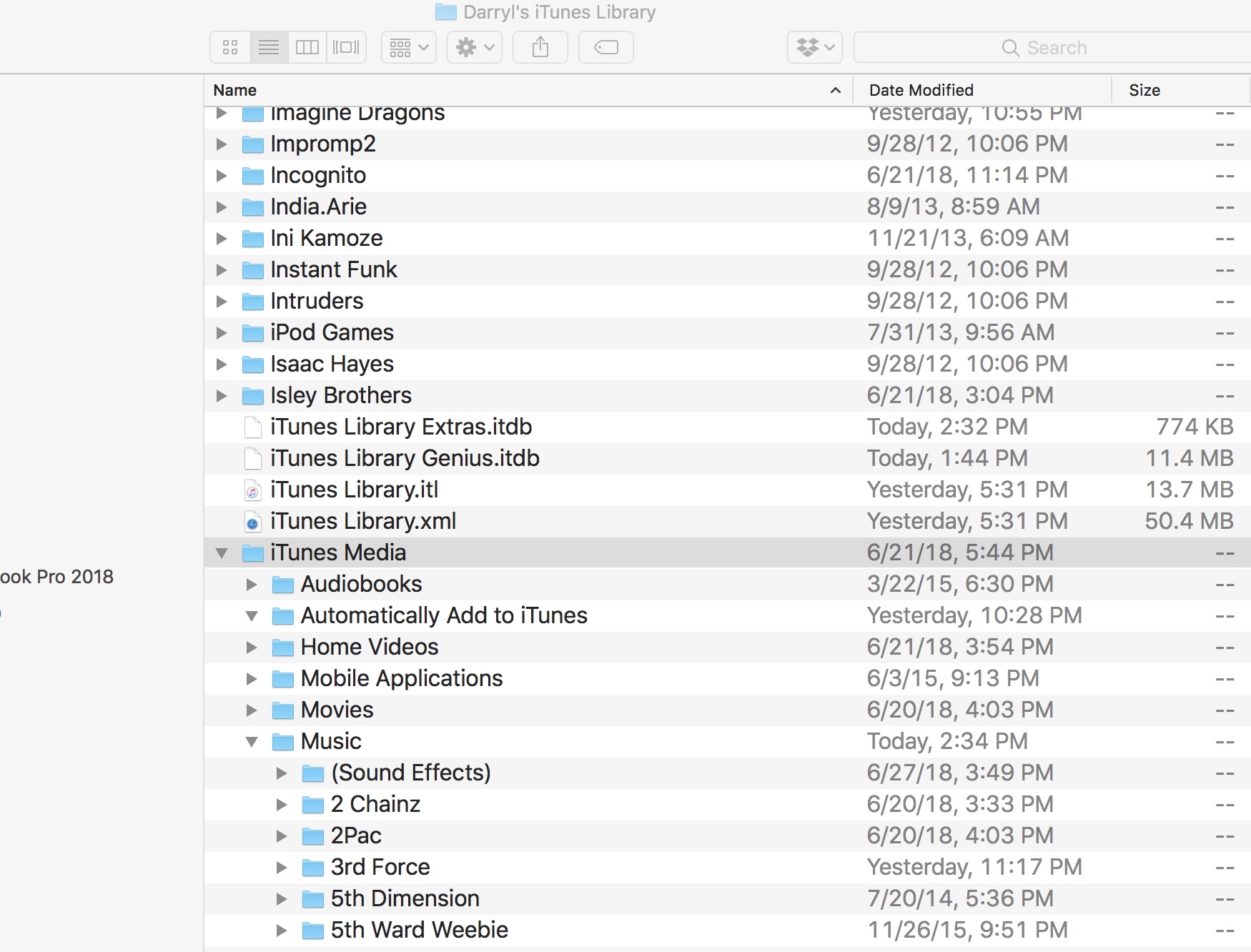Expand the iPod Games folder
The width and height of the screenshot is (1251, 952).
point(222,333)
